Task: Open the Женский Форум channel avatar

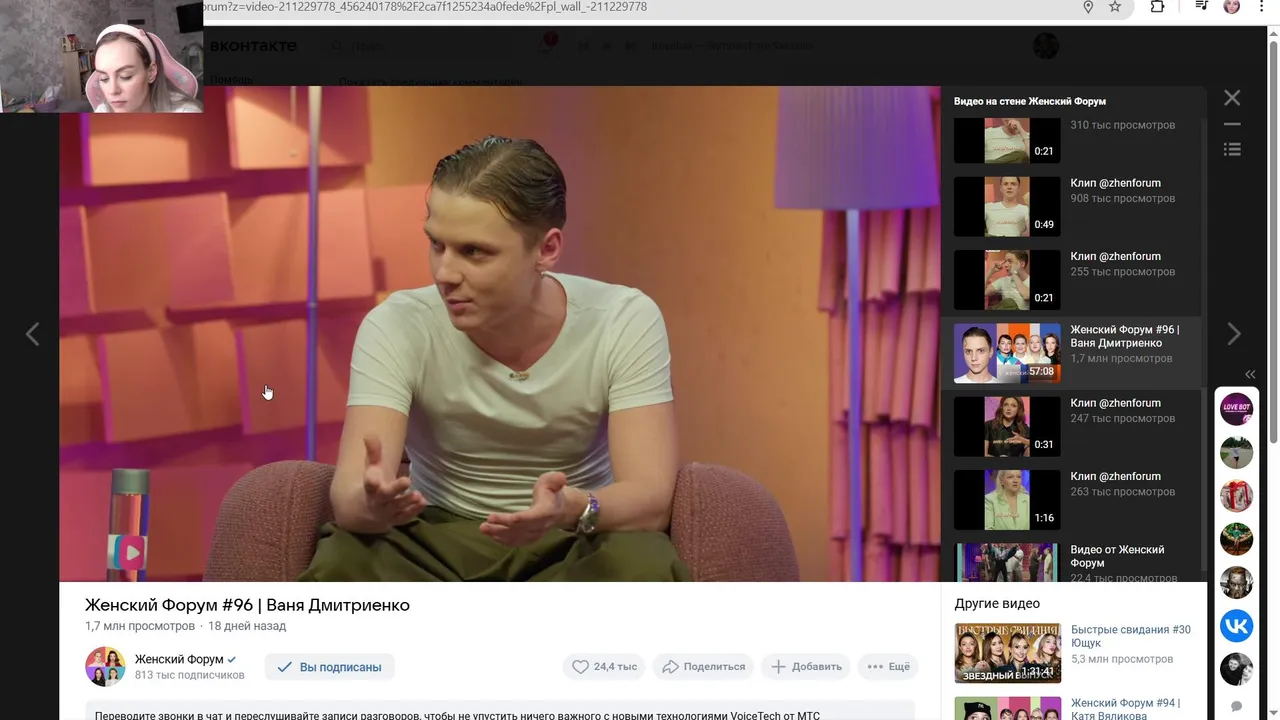Action: [x=105, y=667]
